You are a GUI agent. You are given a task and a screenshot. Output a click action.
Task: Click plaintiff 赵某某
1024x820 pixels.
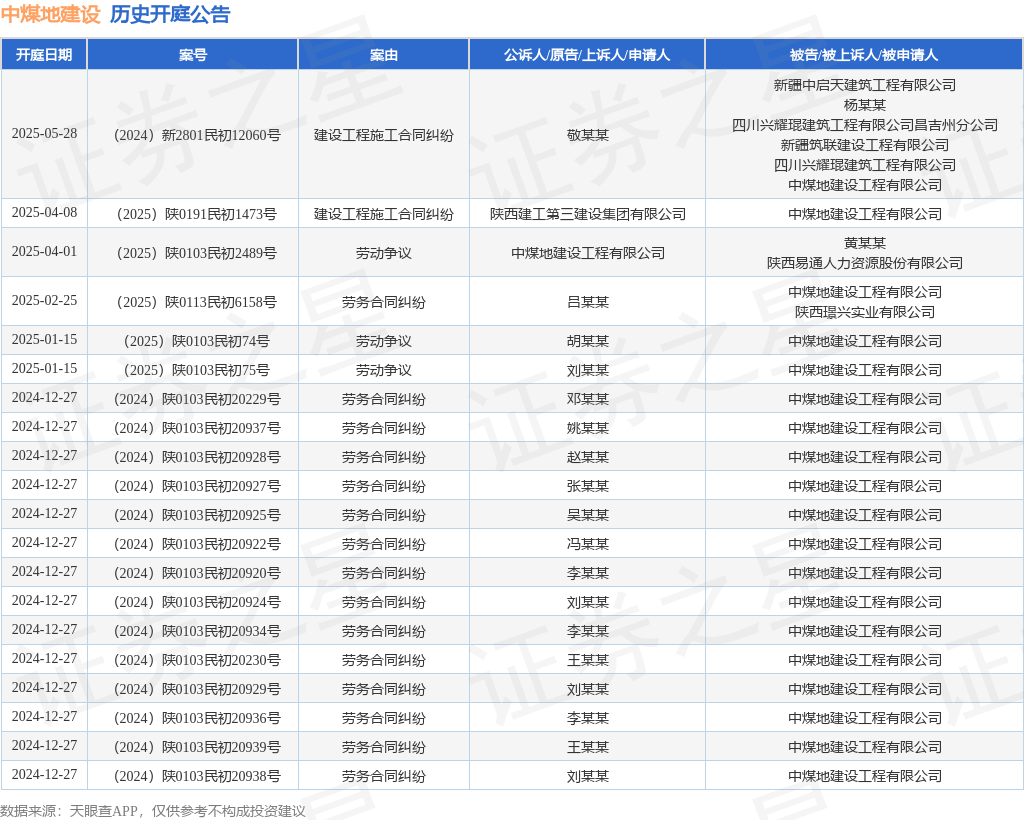(588, 457)
